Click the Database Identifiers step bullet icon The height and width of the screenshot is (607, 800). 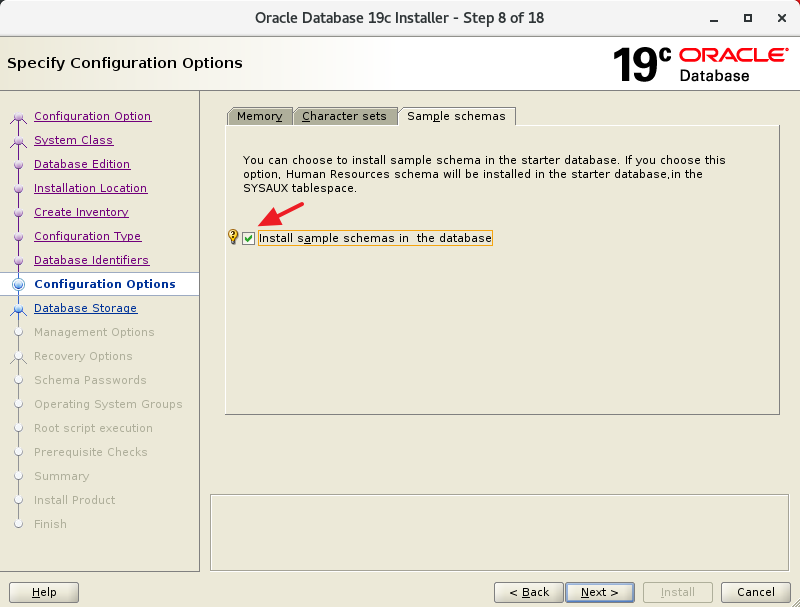(x=18, y=261)
